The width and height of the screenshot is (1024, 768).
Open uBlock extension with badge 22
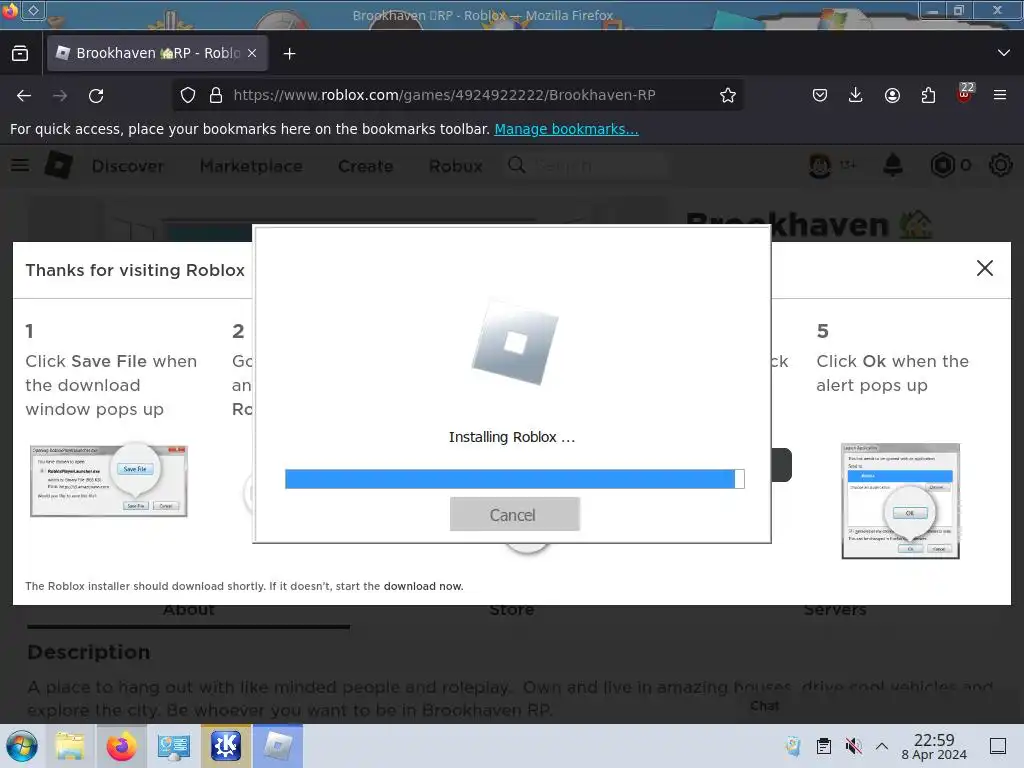click(x=965, y=94)
